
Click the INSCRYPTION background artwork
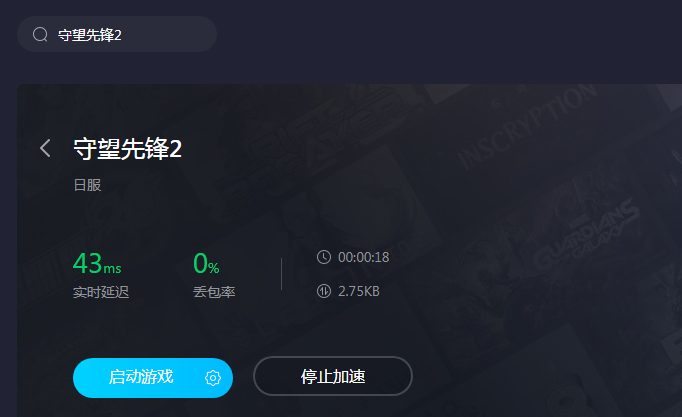(x=527, y=127)
